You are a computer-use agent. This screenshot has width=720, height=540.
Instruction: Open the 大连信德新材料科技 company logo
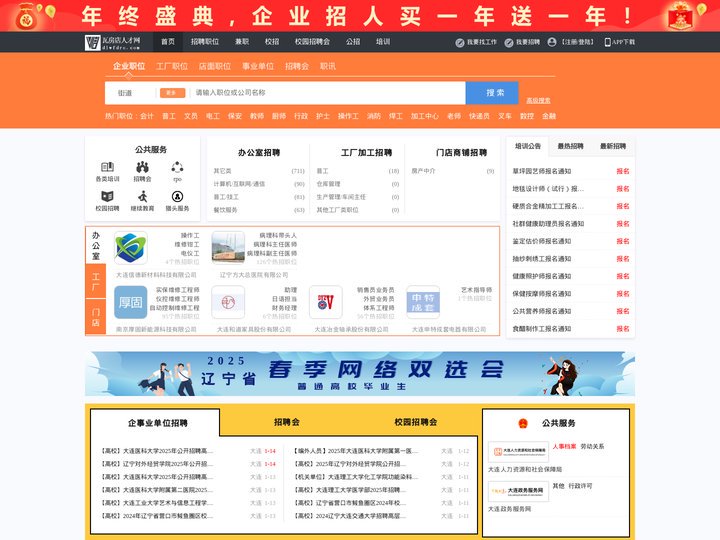pos(130,248)
